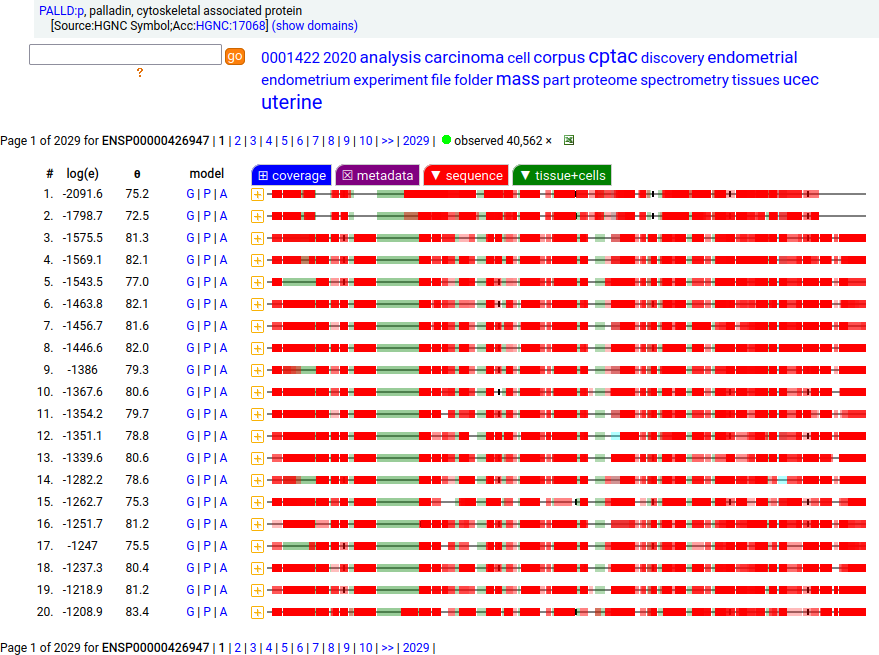Screen dimensions: 879x655
Task: Click the 'cptac' tag
Action: pos(613,56)
